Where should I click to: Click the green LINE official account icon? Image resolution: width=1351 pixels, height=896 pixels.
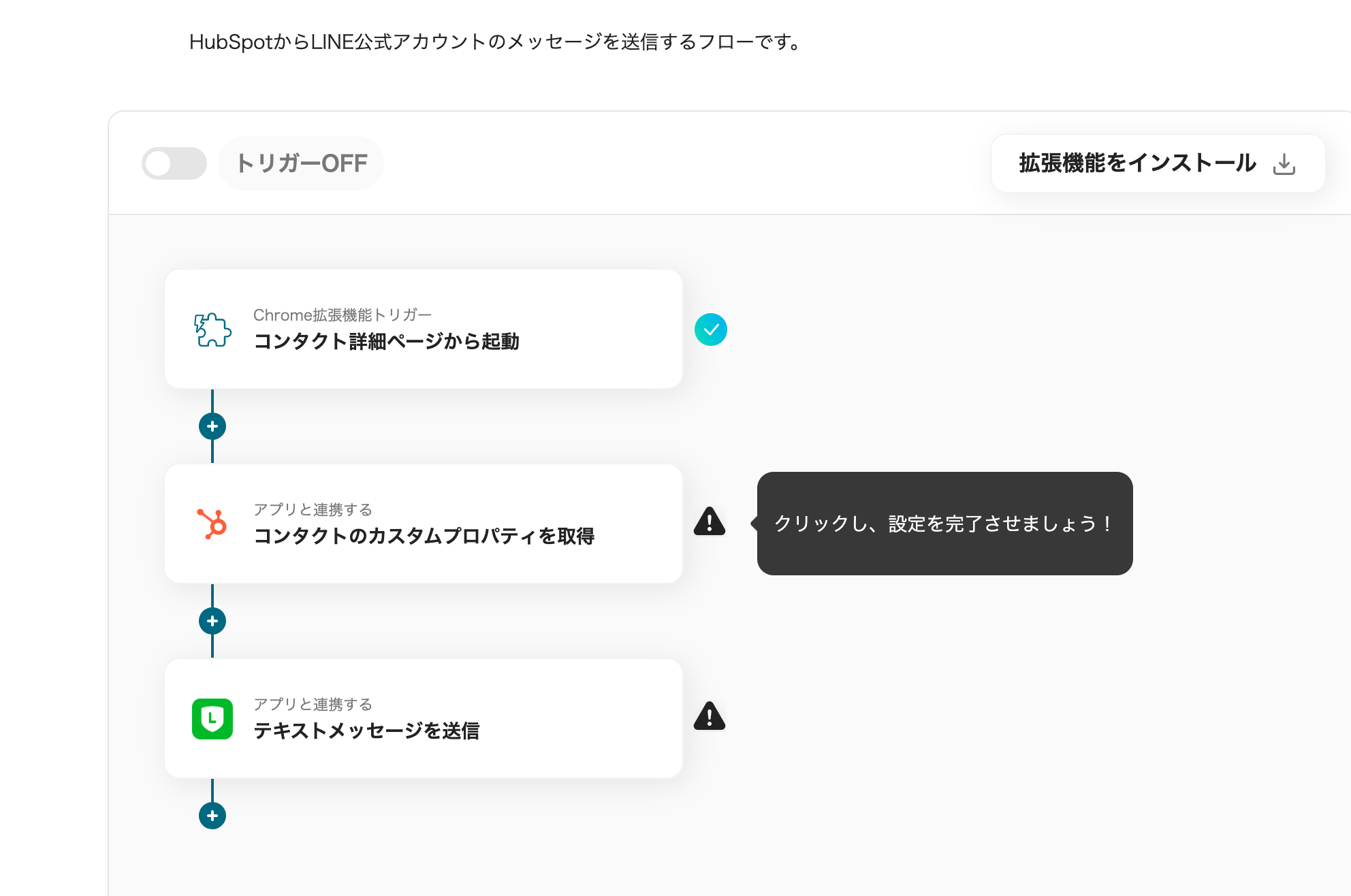pyautogui.click(x=212, y=719)
